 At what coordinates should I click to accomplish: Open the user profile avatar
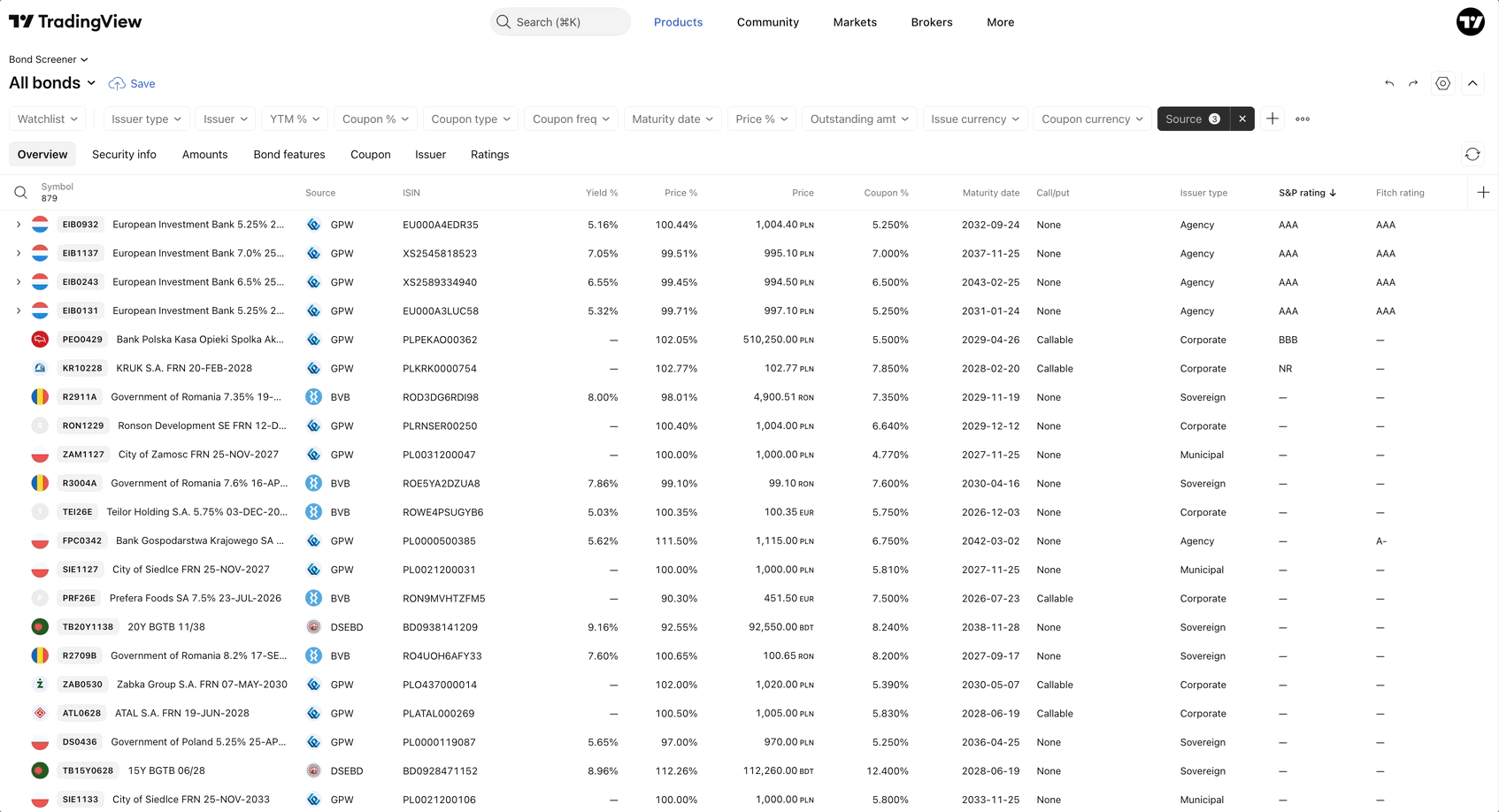pyautogui.click(x=1471, y=22)
